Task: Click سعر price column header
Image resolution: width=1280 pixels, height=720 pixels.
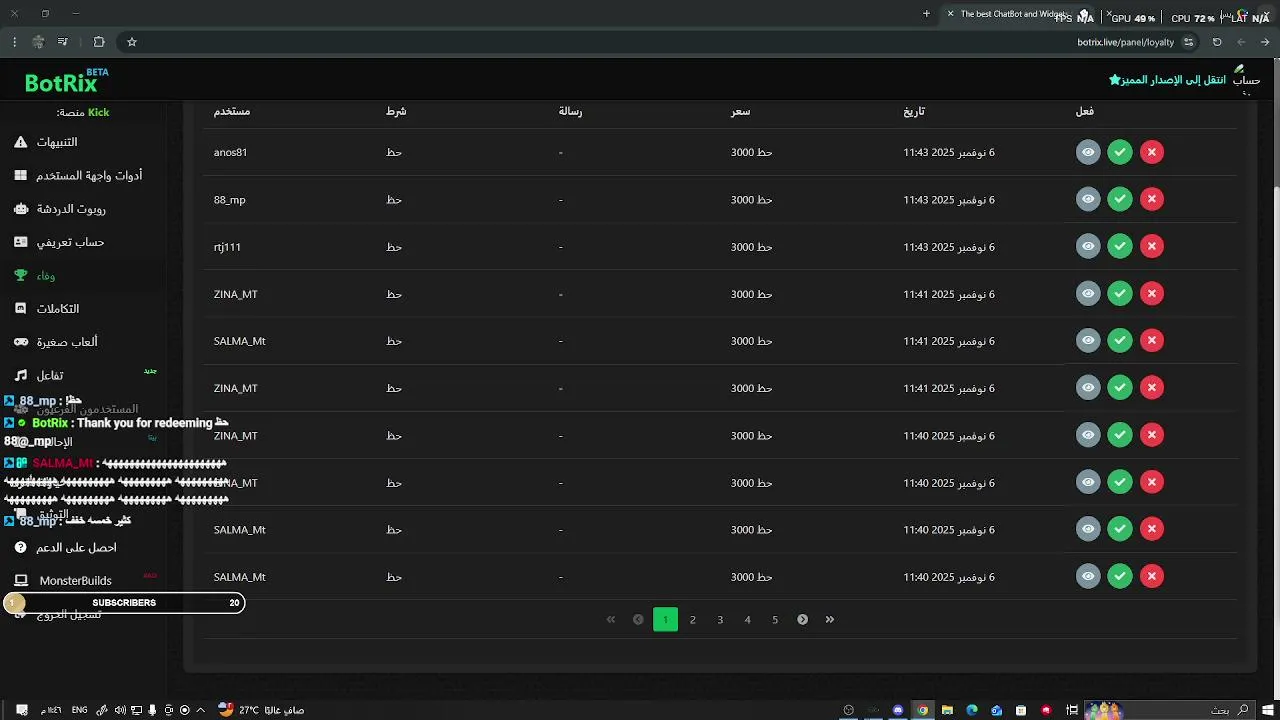Action: (x=740, y=111)
